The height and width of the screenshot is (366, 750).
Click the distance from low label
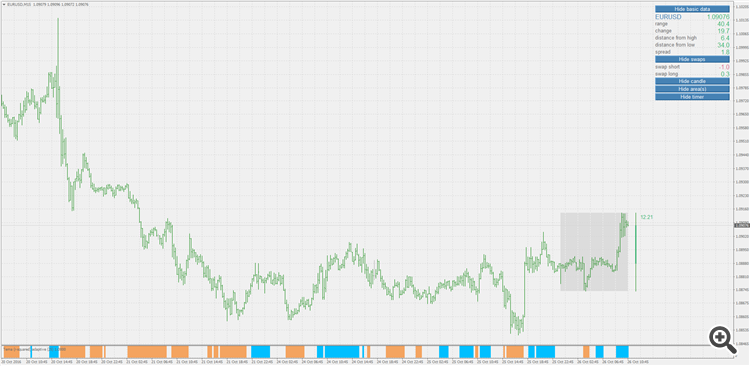pos(675,45)
